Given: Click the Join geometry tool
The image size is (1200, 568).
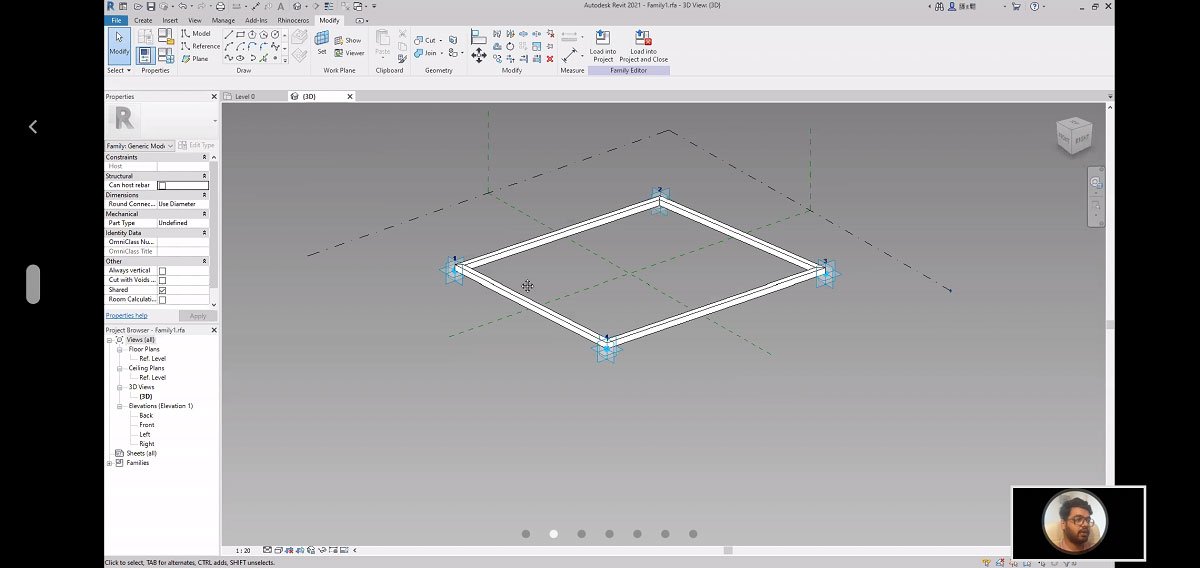Looking at the screenshot, I should tap(424, 53).
